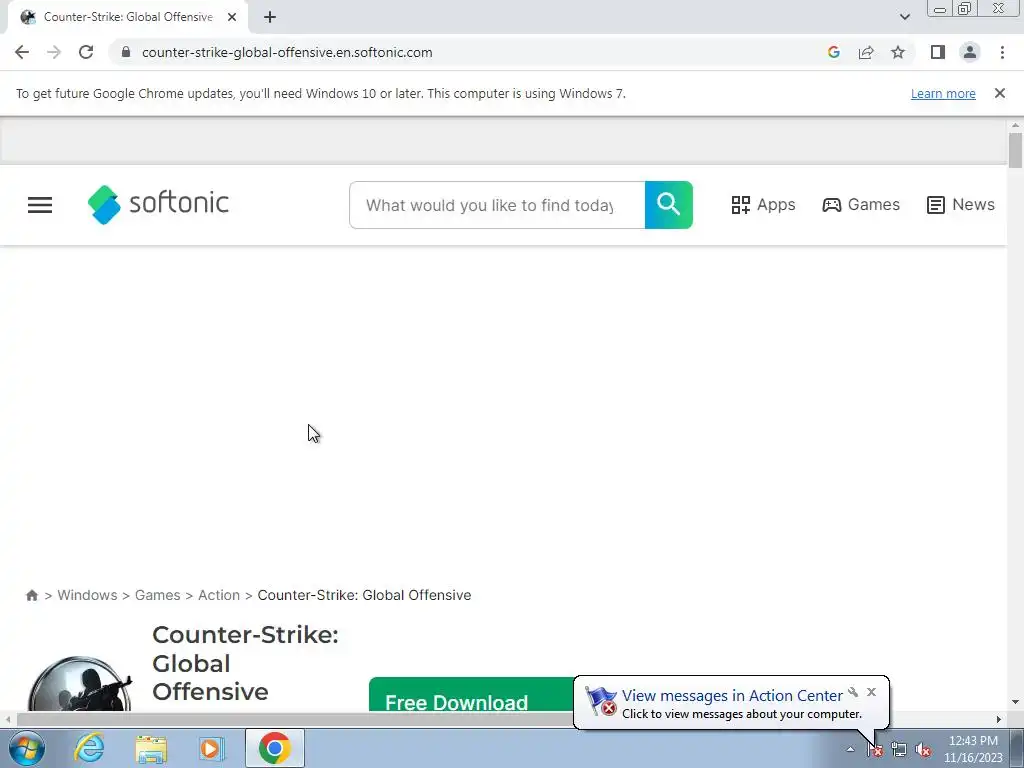This screenshot has height=768, width=1024.
Task: Click the horizontal scrollbar thumb
Action: [x=297, y=719]
